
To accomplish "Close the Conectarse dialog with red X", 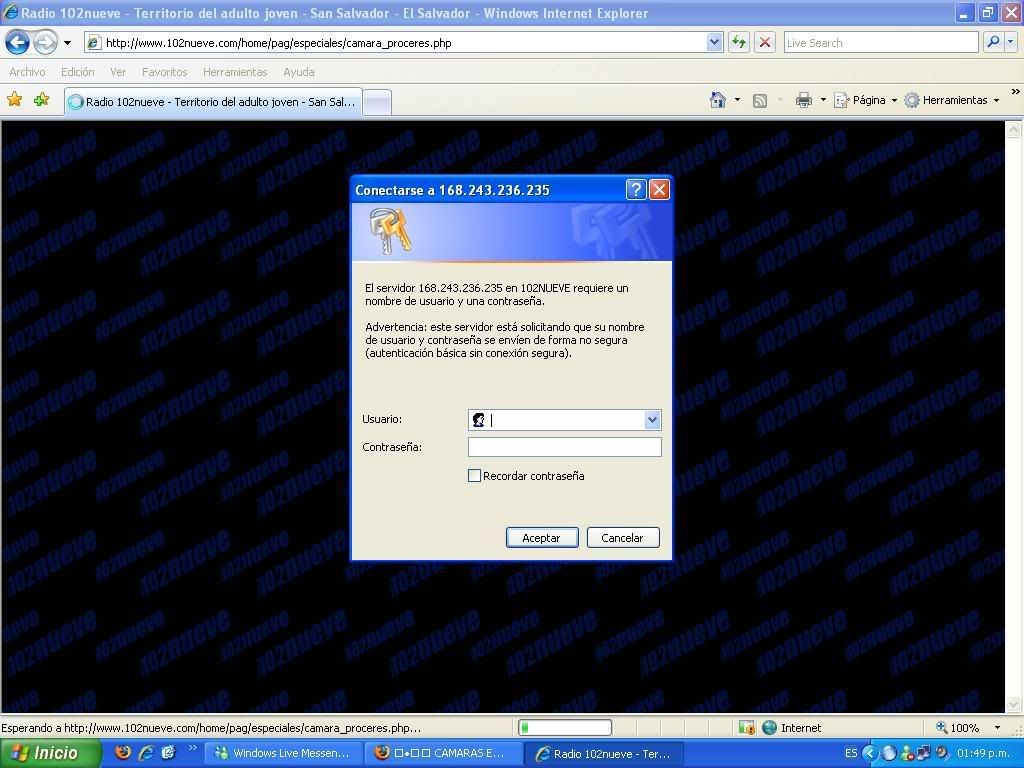I will coord(660,189).
